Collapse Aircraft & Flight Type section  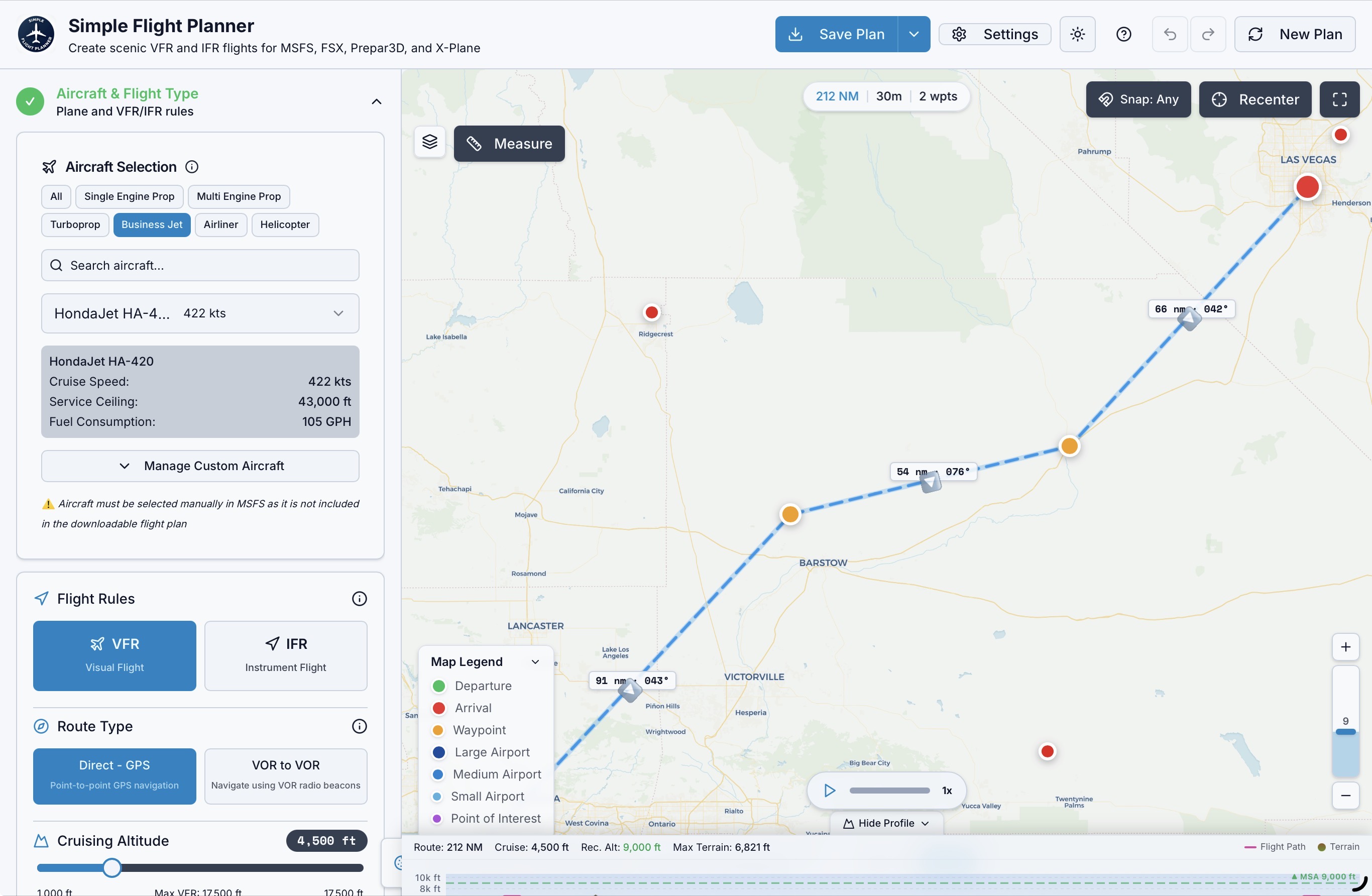tap(377, 101)
